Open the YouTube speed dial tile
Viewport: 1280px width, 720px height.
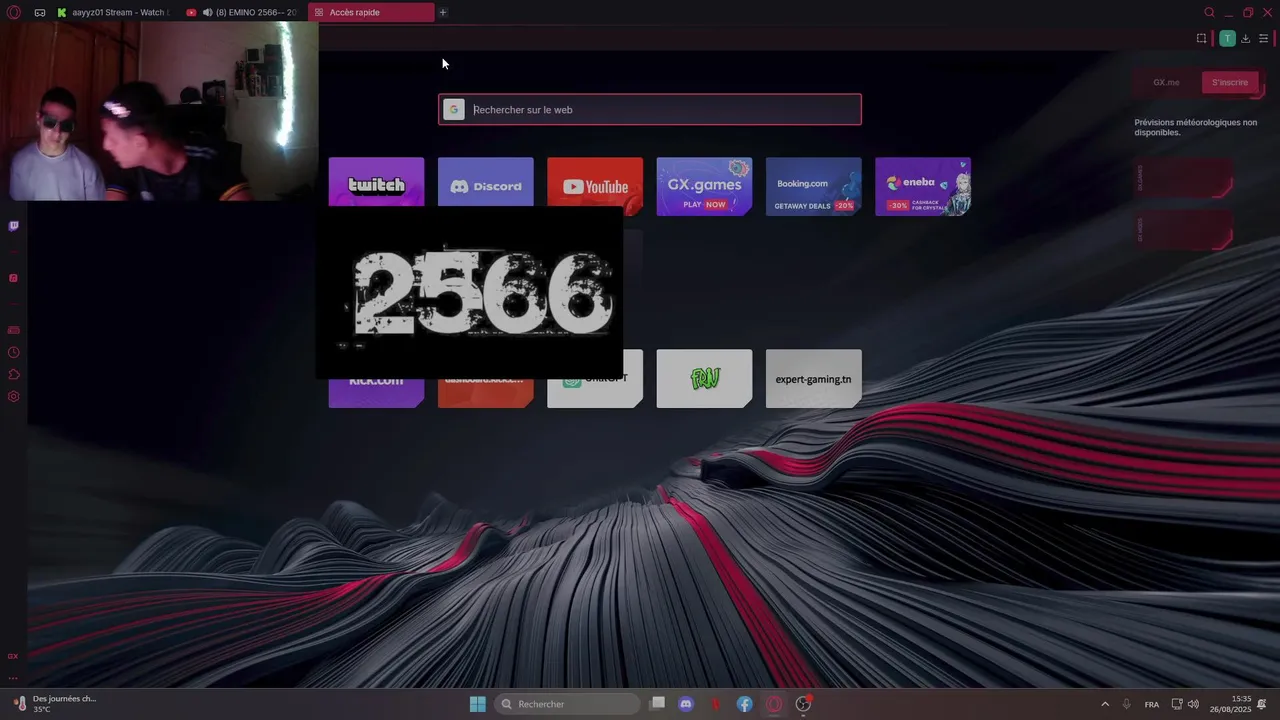tap(595, 186)
